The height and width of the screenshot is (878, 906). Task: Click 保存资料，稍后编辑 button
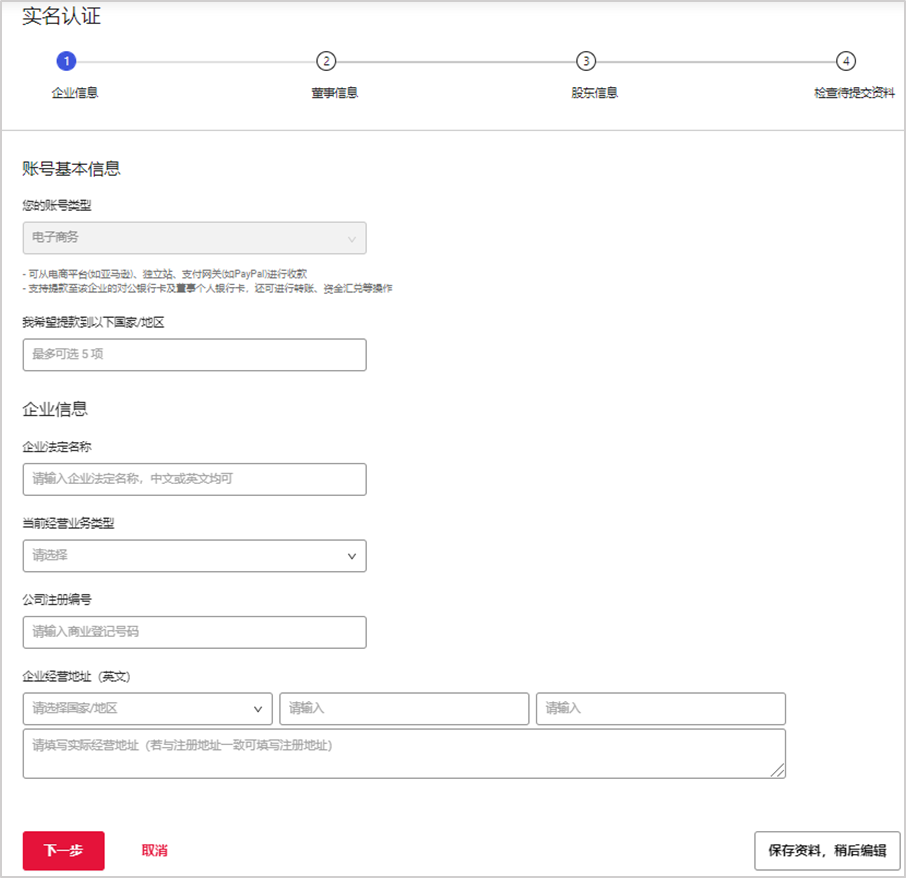(x=827, y=850)
